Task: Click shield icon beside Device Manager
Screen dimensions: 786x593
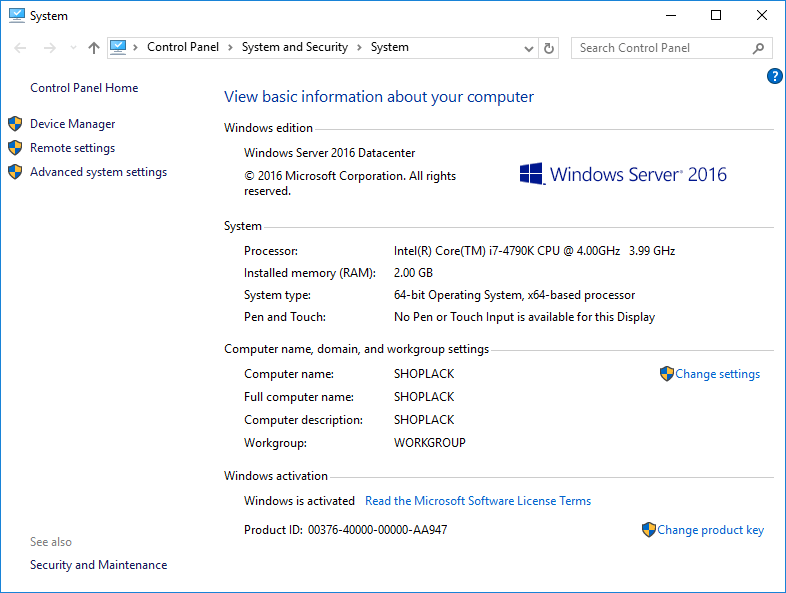Action: coord(15,124)
